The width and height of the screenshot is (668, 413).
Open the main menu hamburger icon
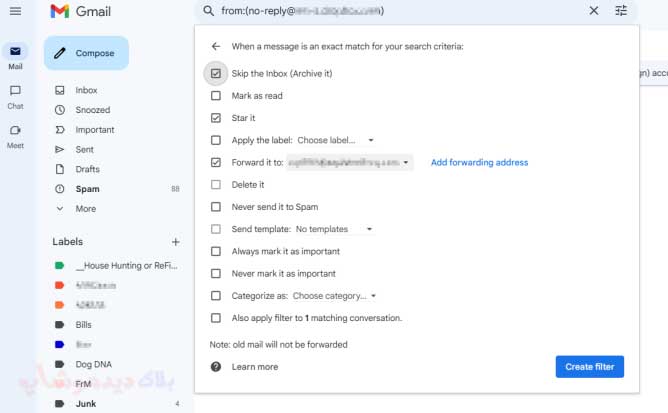[15, 11]
